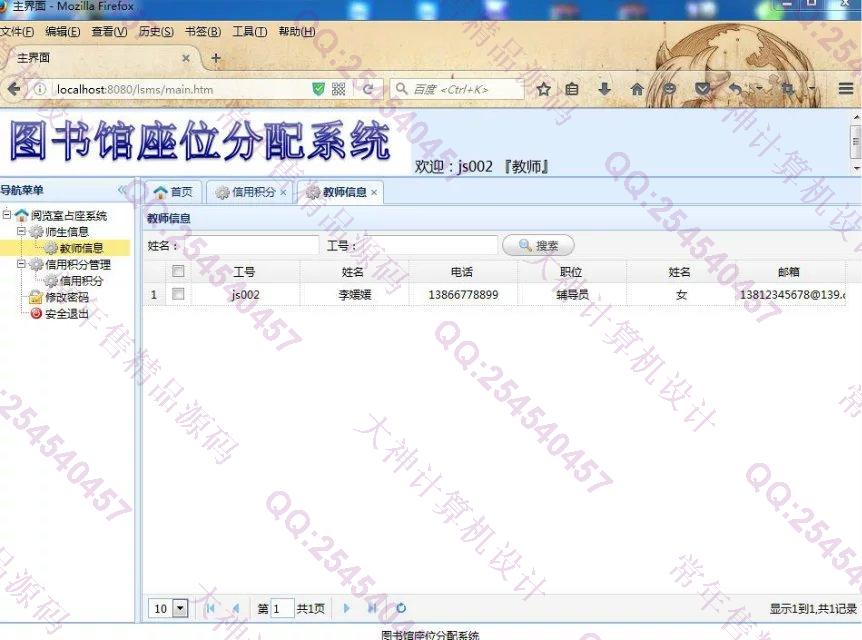Sort by the 电话 column header

click(x=462, y=272)
